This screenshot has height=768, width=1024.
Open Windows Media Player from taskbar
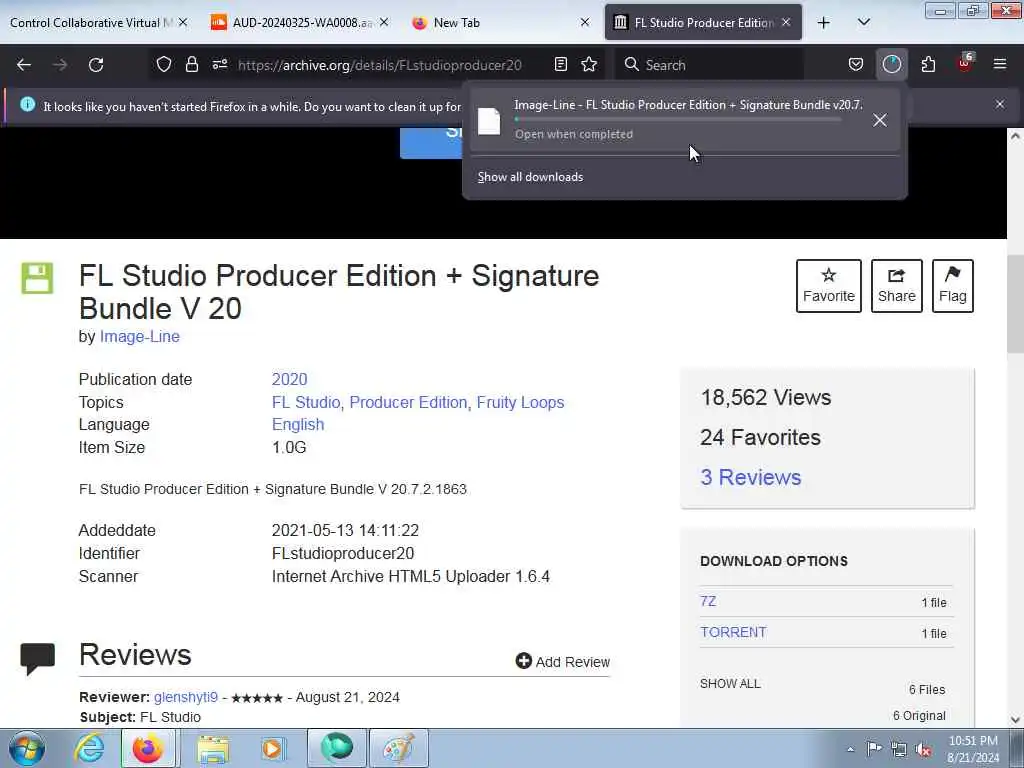[272, 748]
